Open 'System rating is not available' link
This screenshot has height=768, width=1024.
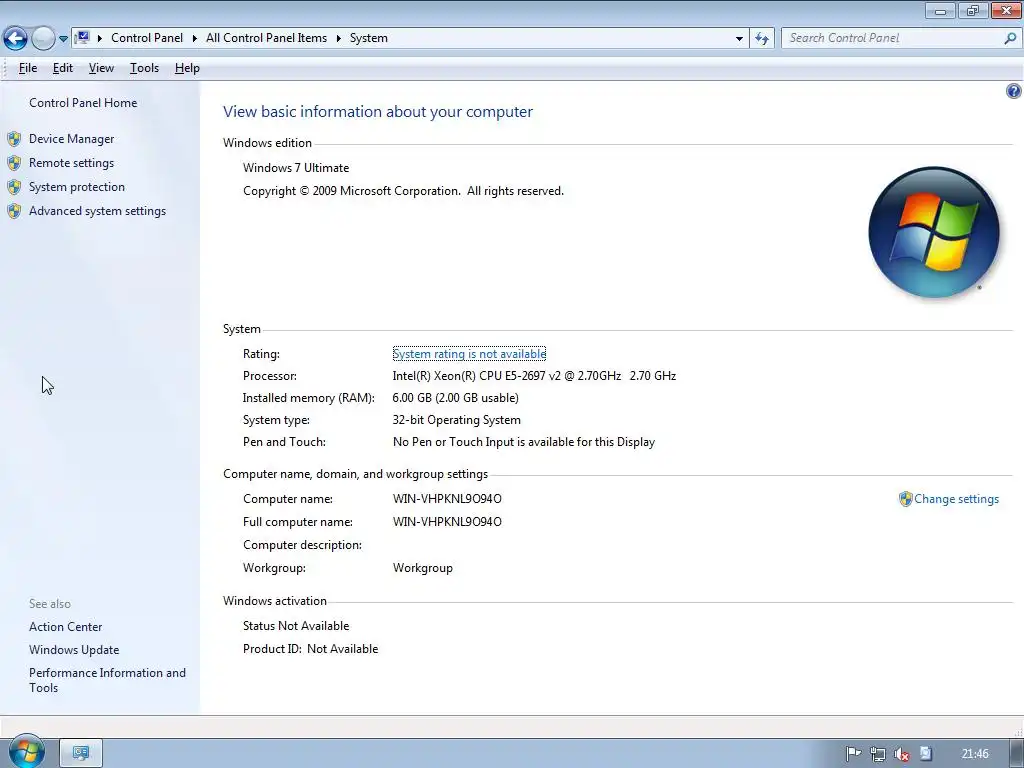pyautogui.click(x=469, y=354)
